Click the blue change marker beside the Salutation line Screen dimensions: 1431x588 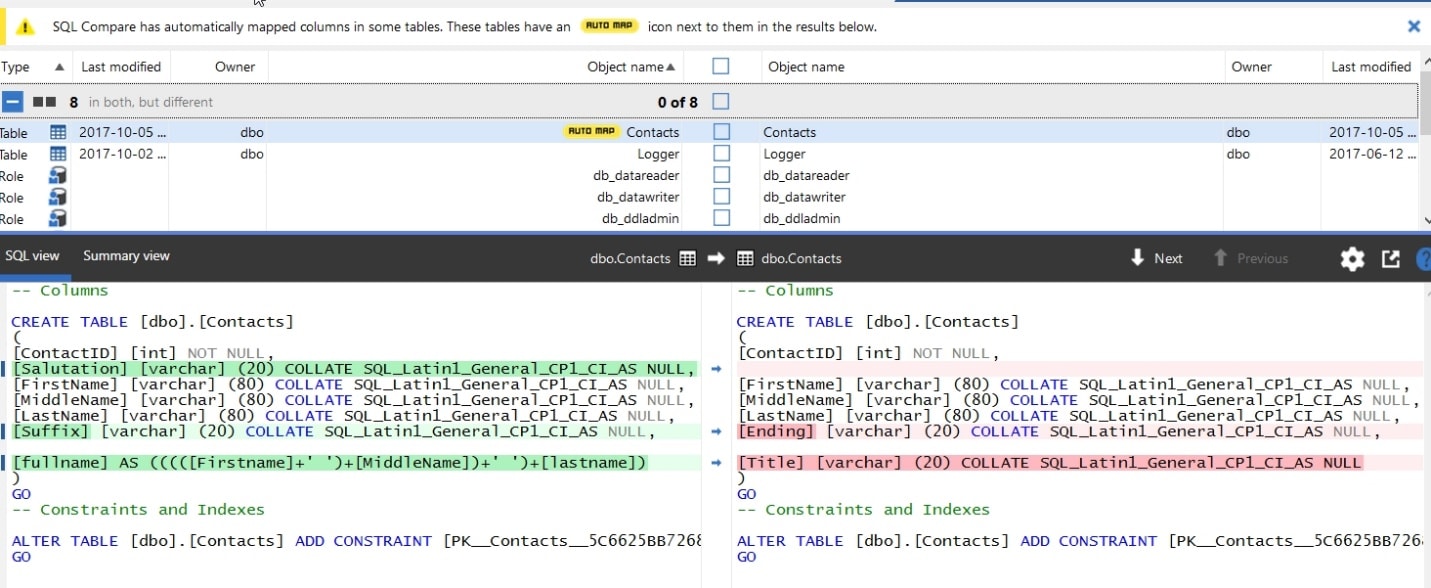(x=3, y=369)
